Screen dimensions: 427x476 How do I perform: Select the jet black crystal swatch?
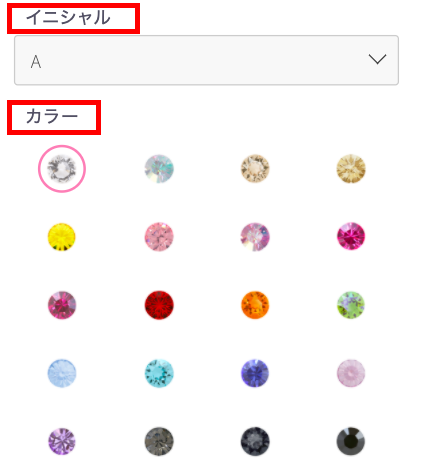tap(351, 441)
